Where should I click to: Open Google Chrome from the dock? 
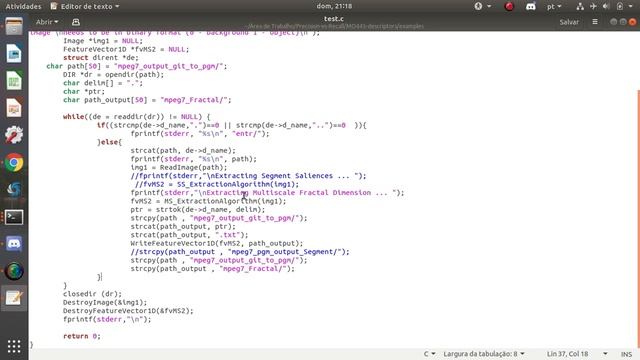[14, 162]
